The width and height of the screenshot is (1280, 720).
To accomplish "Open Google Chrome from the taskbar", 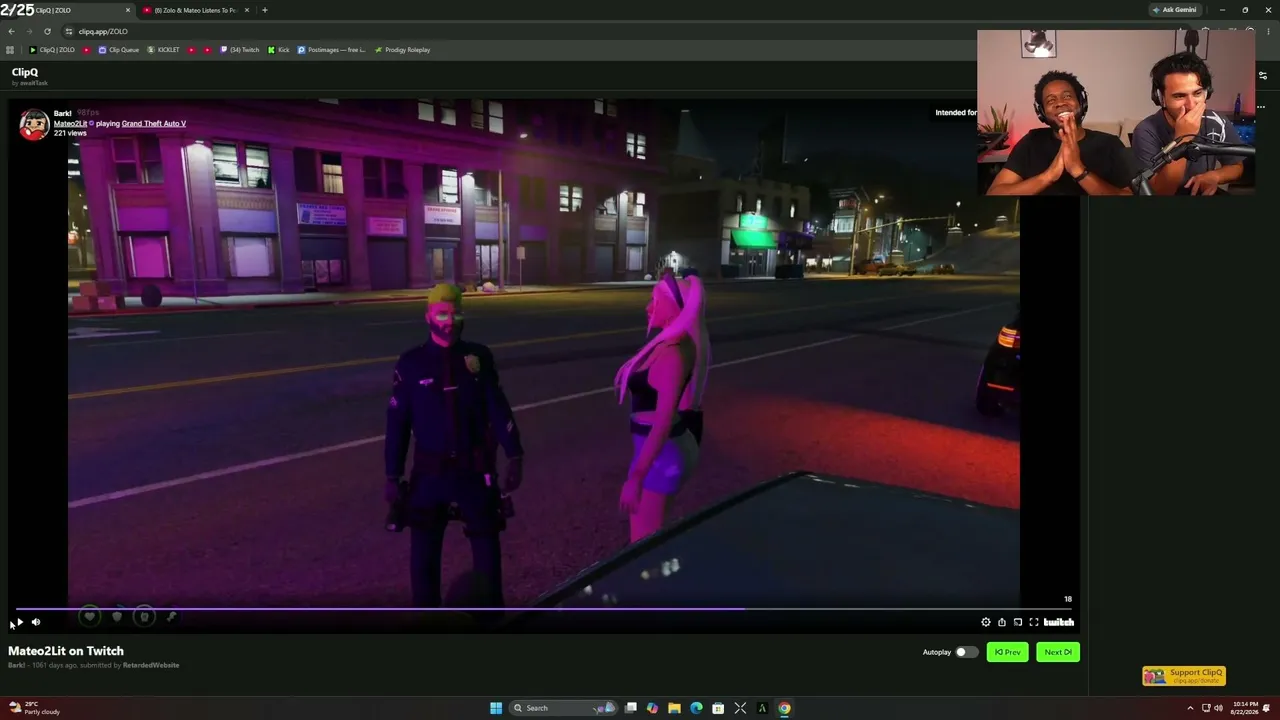I will [x=784, y=708].
